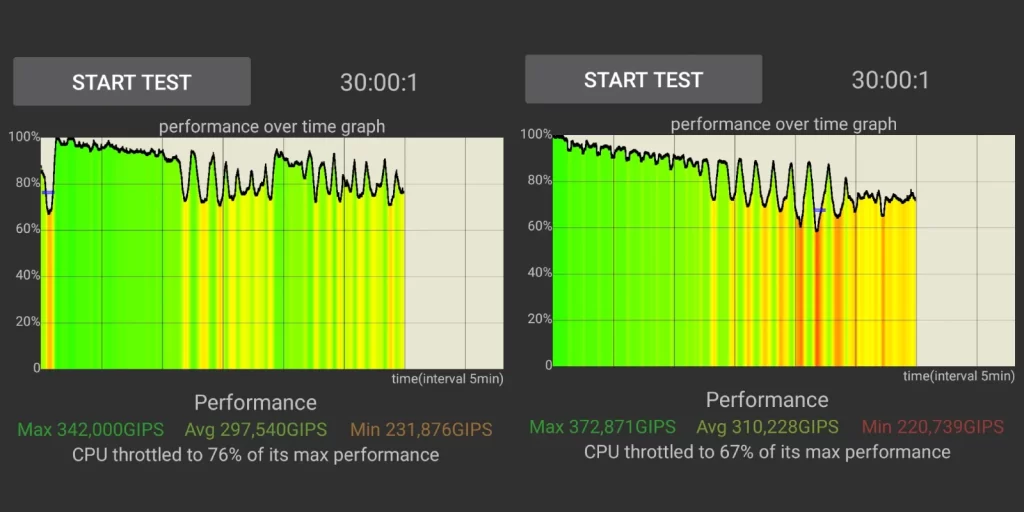Viewport: 1024px width, 512px height.
Task: Click the Avg 297,540GIPS value
Action: tap(256, 430)
